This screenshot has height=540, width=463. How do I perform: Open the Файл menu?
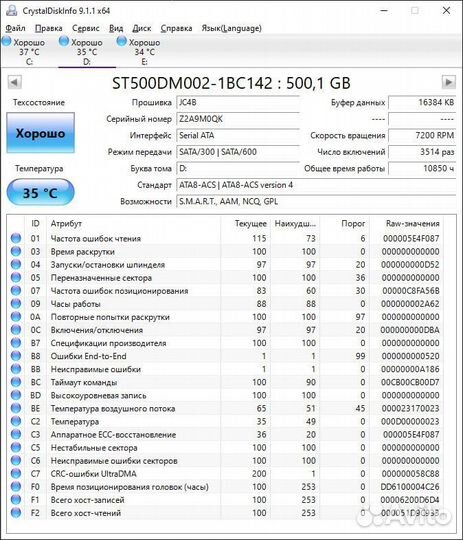(16, 28)
